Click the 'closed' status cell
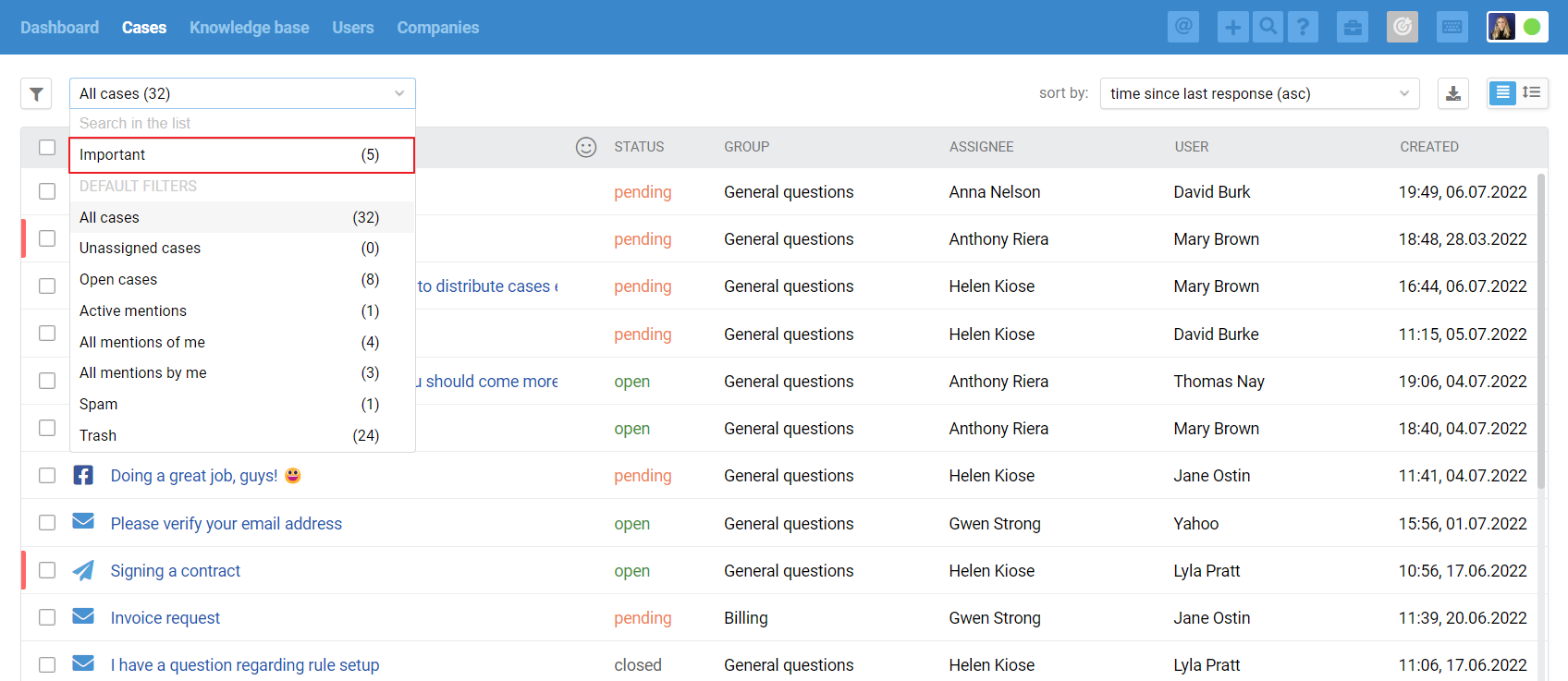1568x681 pixels. point(638,665)
